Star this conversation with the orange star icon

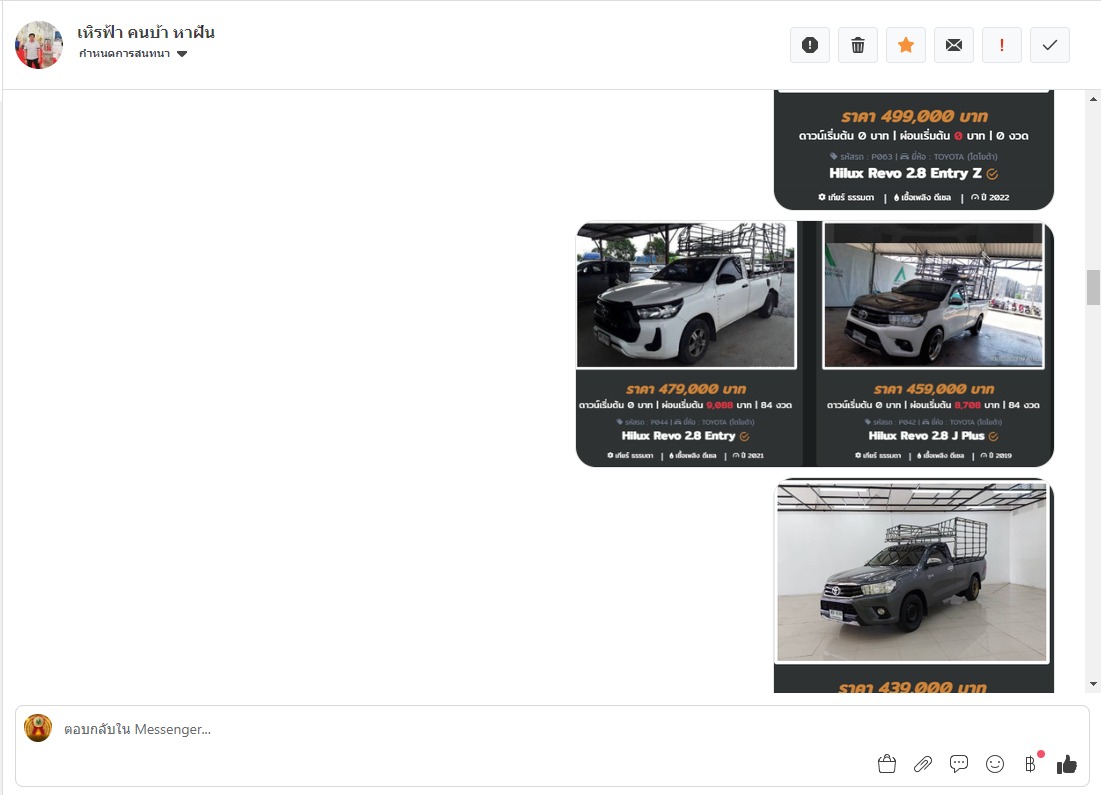tap(906, 45)
